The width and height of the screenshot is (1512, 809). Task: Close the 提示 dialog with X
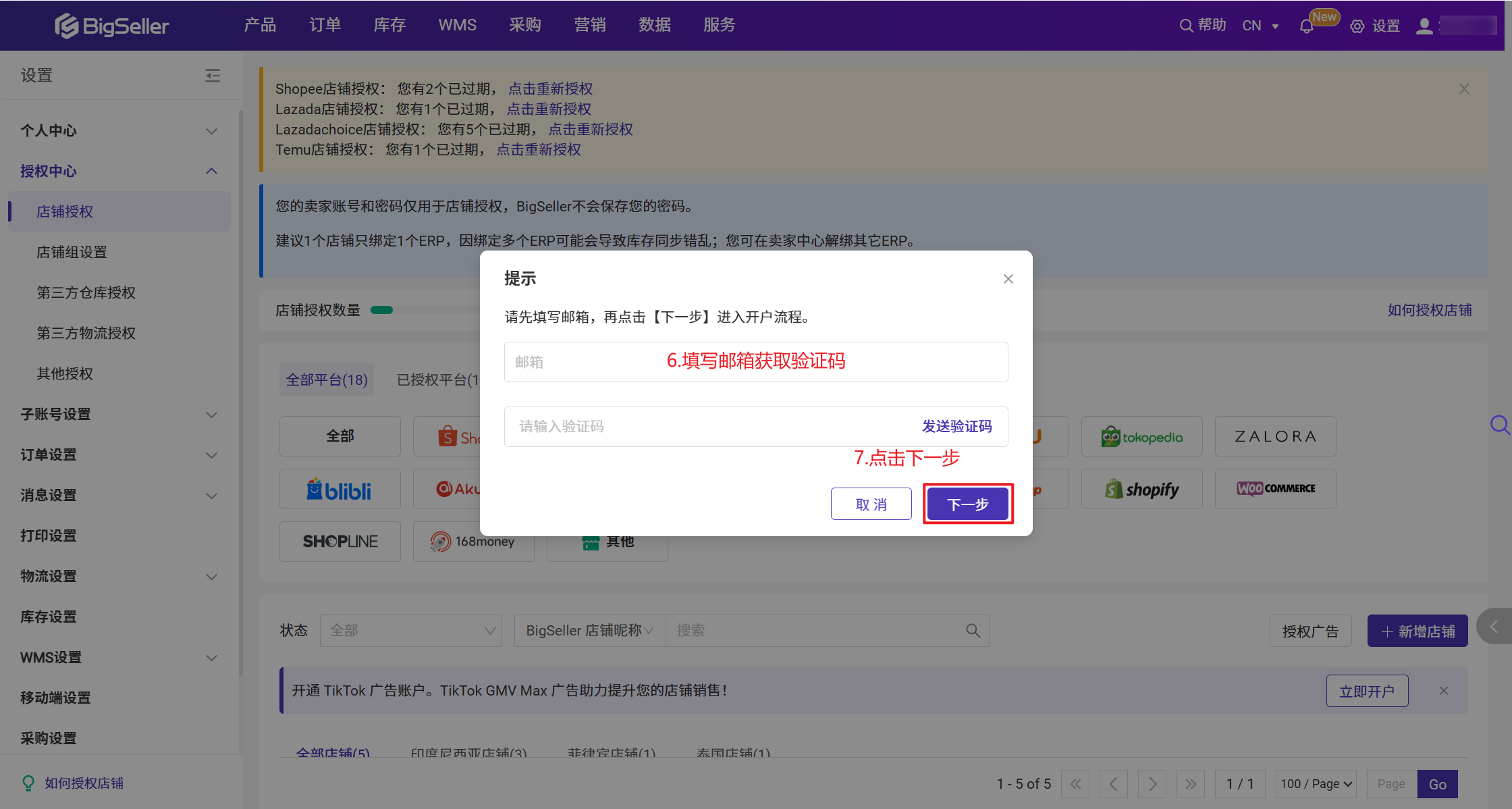pos(1008,279)
